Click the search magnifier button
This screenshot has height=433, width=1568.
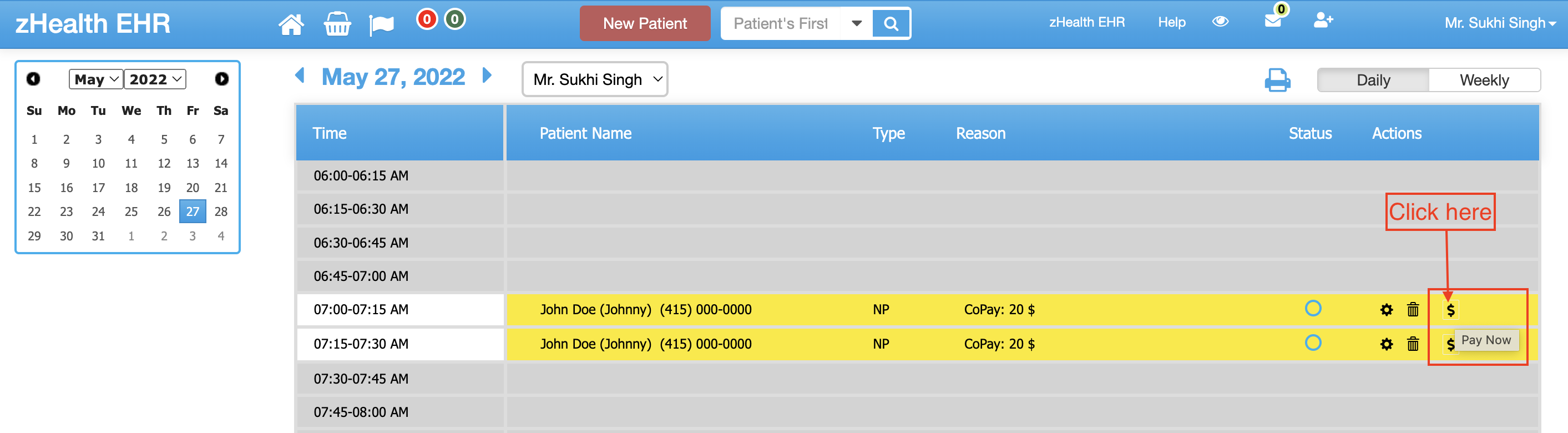891,24
